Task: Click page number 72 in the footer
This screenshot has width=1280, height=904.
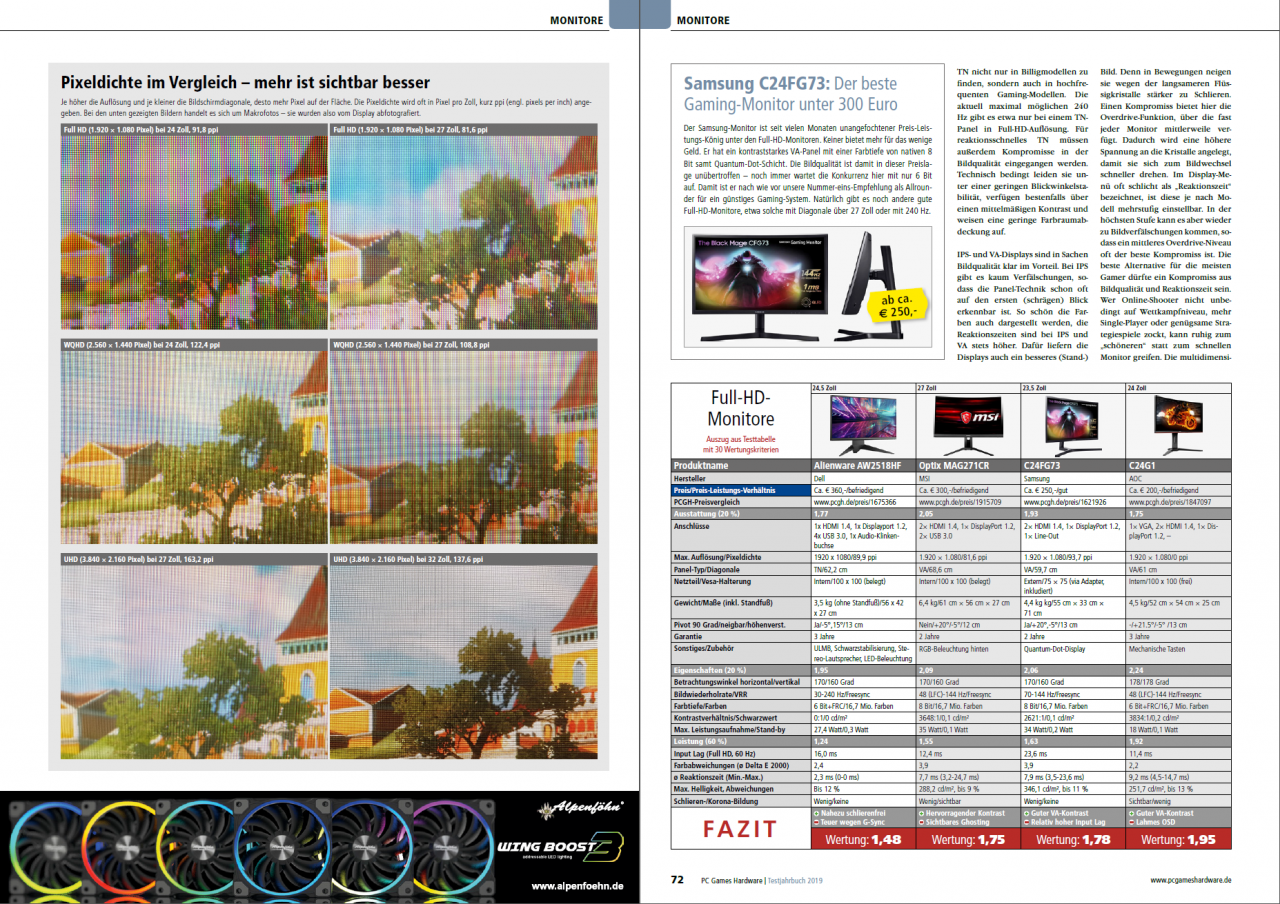Action: (x=677, y=880)
